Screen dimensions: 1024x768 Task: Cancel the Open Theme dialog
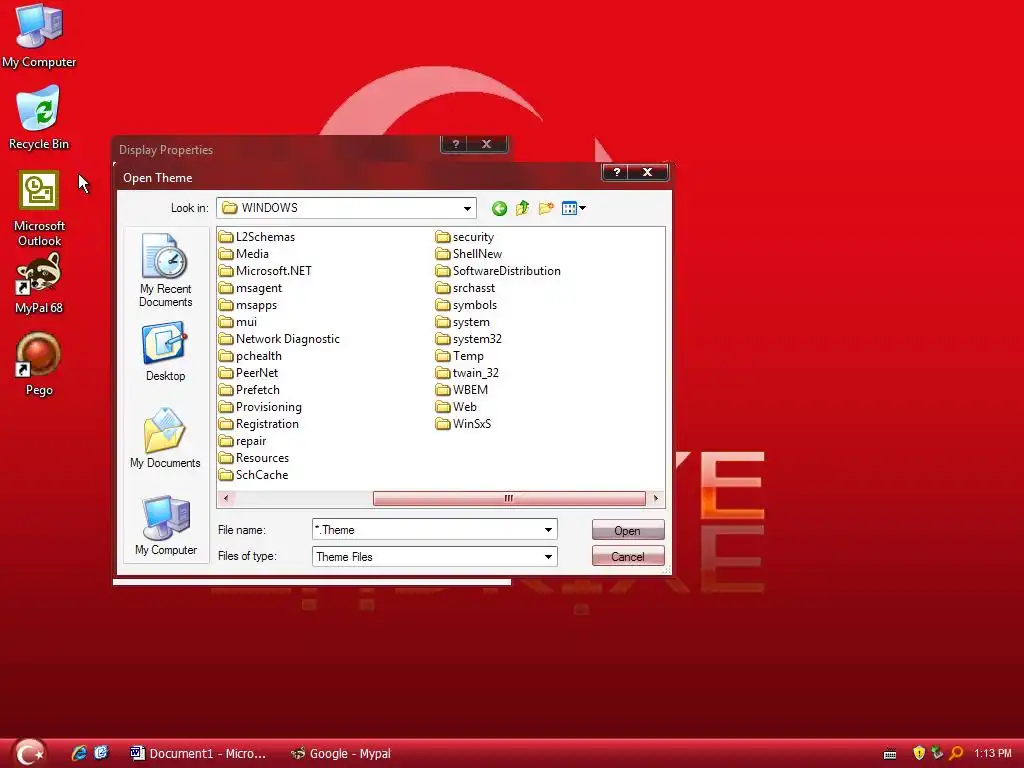pyautogui.click(x=628, y=556)
